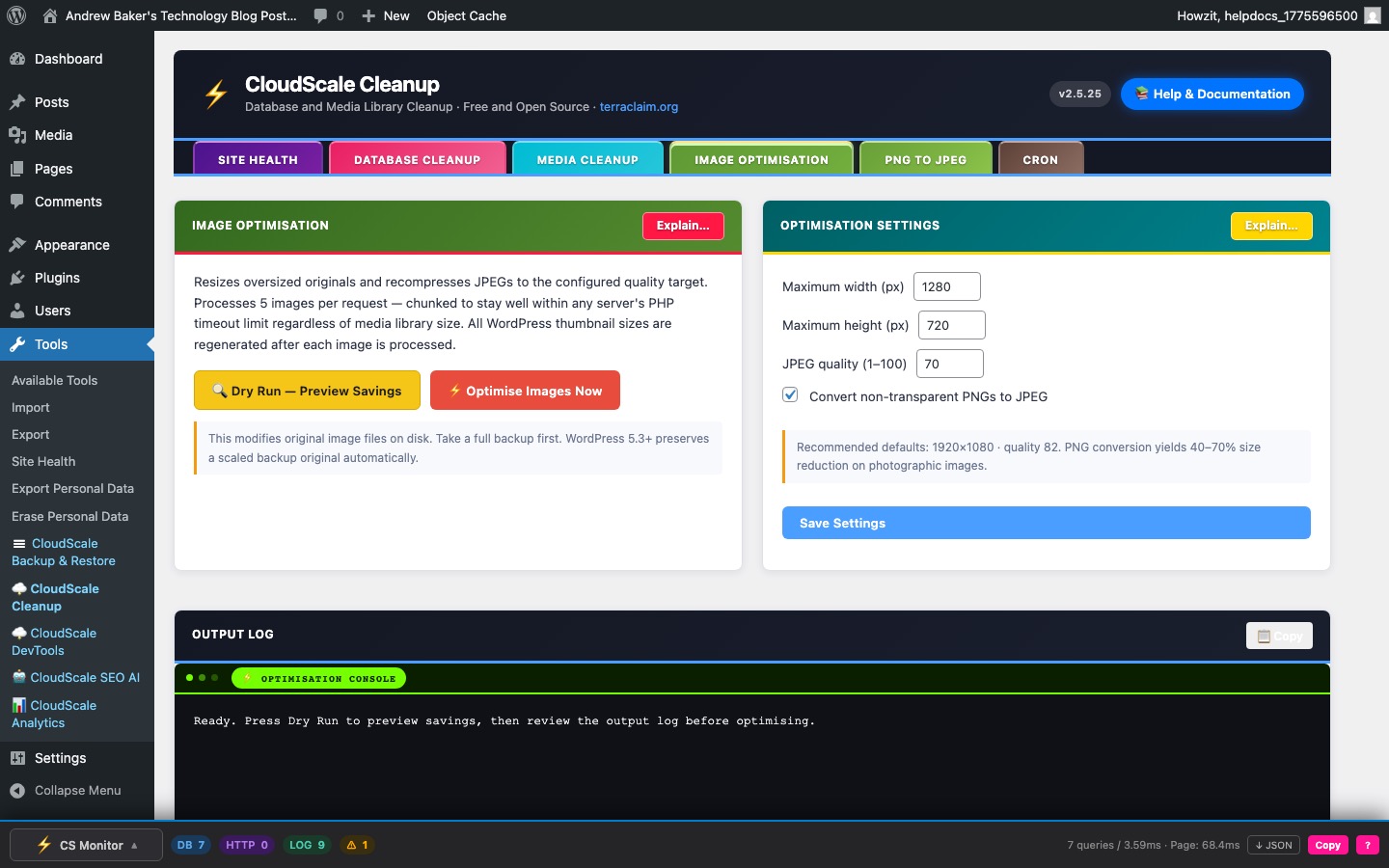
Task: Toggle Convert non-transparent PNGs to JPEG checkbox
Action: (x=790, y=395)
